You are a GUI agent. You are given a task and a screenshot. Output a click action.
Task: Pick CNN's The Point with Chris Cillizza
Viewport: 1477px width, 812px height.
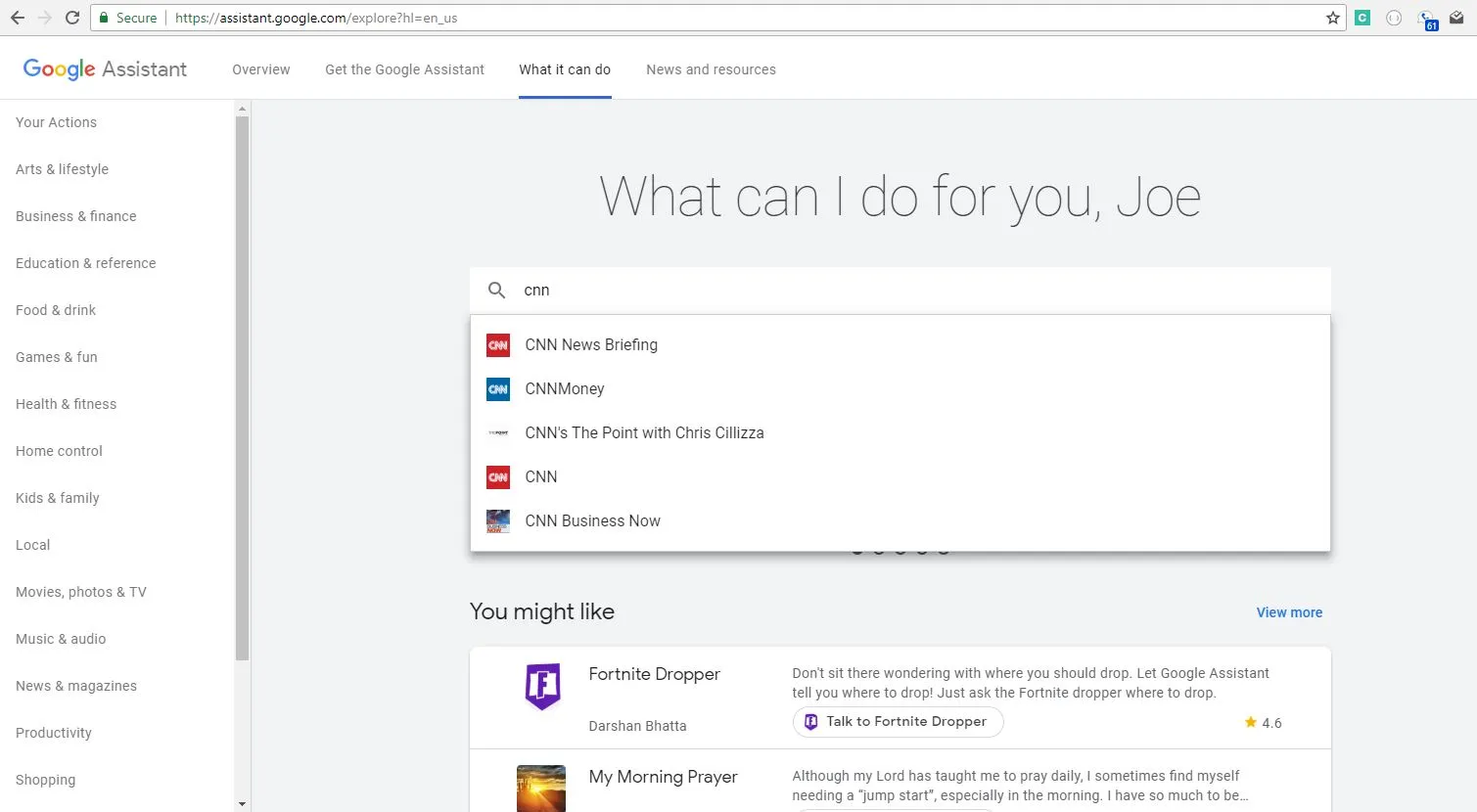(x=900, y=433)
